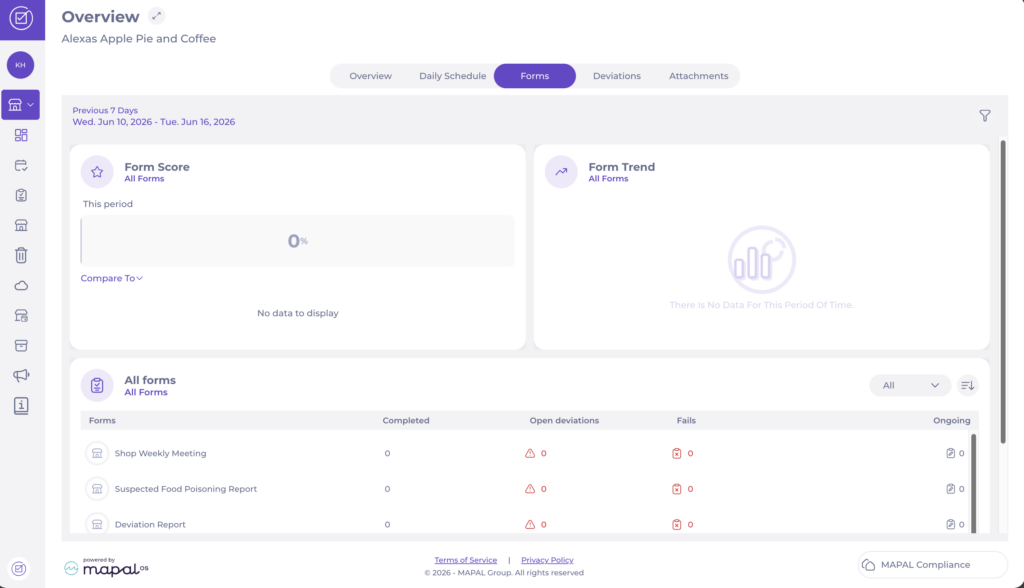Open the Terms of Service link

coord(466,560)
